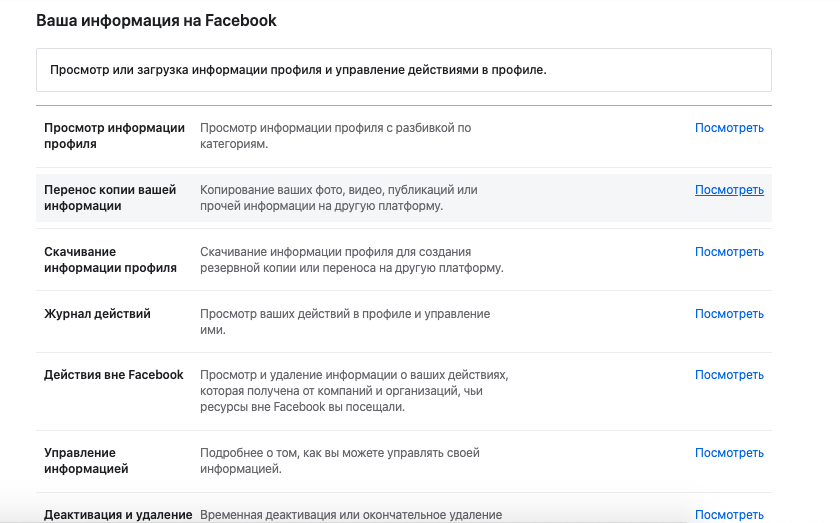
Task: Click description 'Просмотр информации профиля с разбивкой по категориям'
Action: [336, 136]
